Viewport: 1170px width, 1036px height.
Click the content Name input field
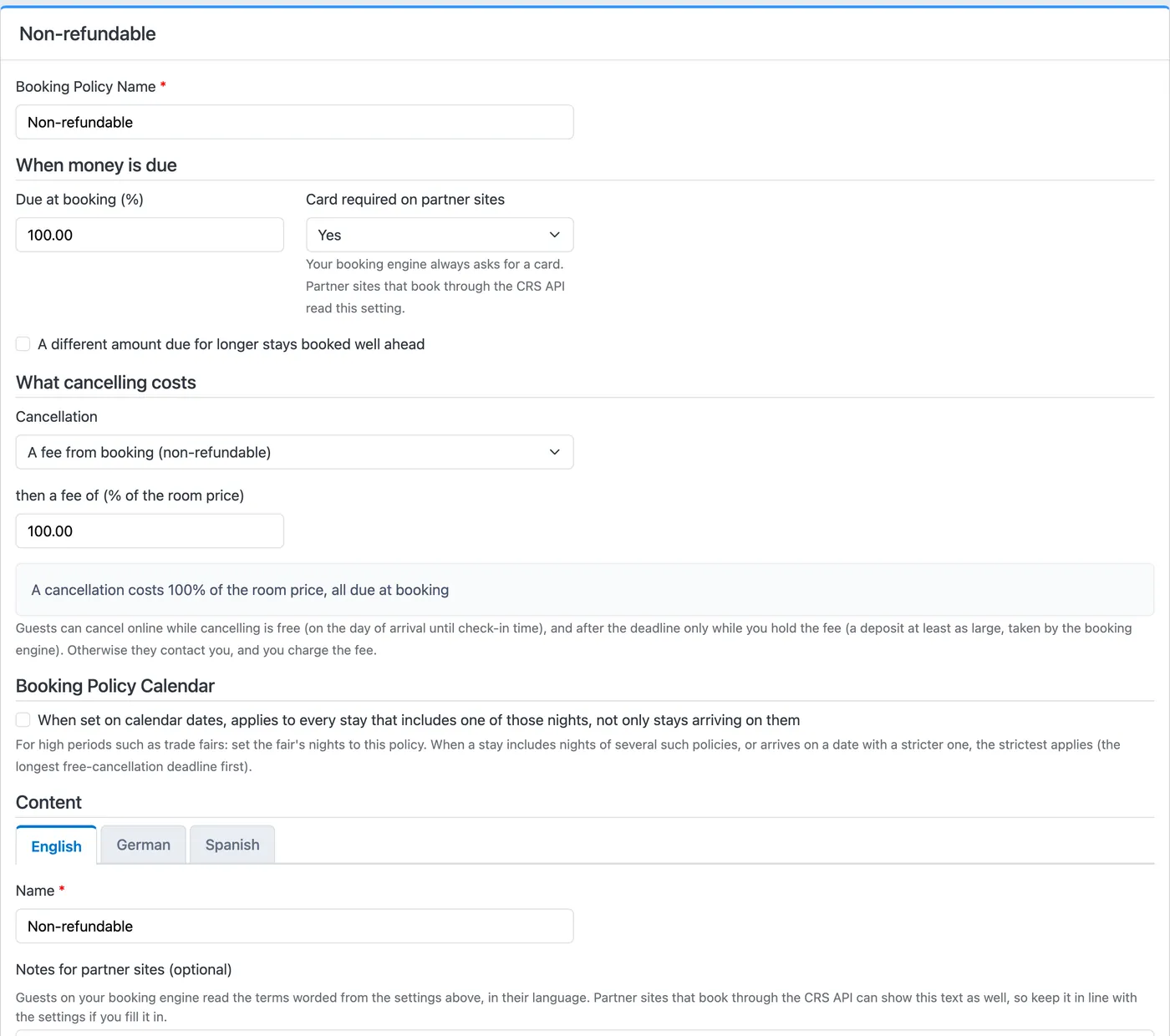click(294, 926)
